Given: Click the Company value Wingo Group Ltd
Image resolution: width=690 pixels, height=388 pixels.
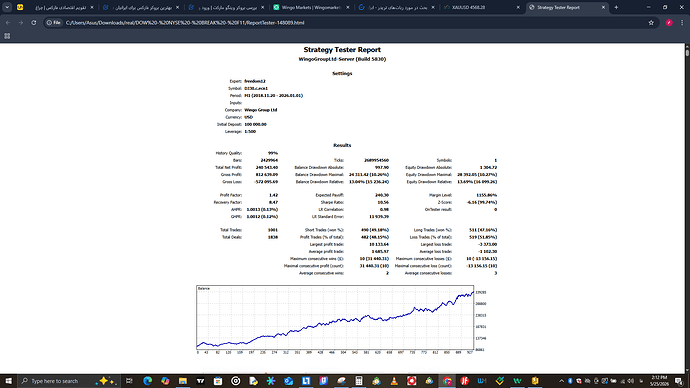Looking at the screenshot, I should pyautogui.click(x=261, y=110).
